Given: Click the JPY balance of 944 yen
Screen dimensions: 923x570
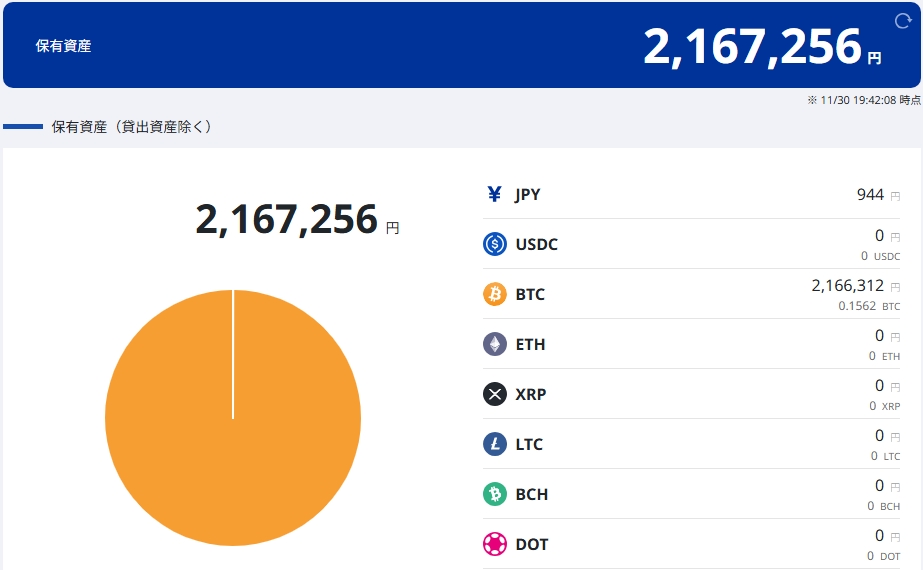Looking at the screenshot, I should click(870, 194).
